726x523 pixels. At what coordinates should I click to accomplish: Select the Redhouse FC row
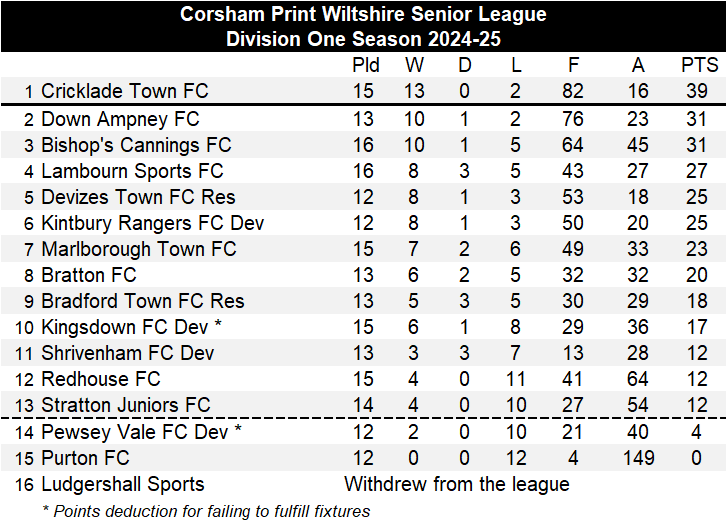pyautogui.click(x=100, y=379)
